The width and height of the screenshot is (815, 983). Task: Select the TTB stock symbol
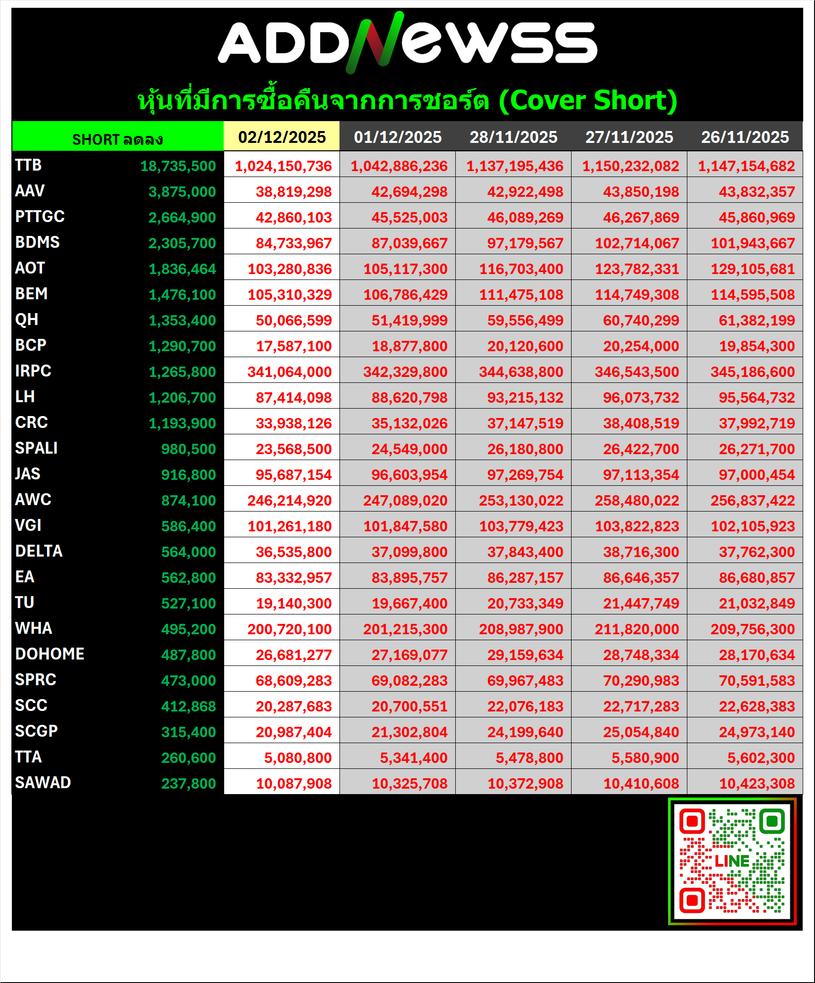[29, 165]
